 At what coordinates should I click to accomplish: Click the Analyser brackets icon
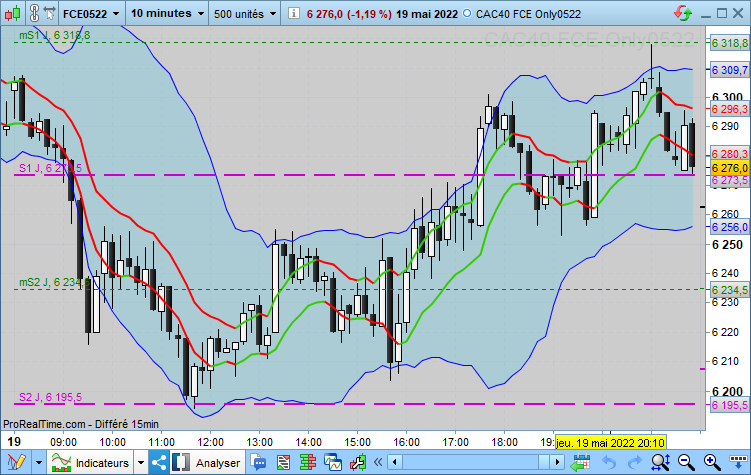pos(181,462)
